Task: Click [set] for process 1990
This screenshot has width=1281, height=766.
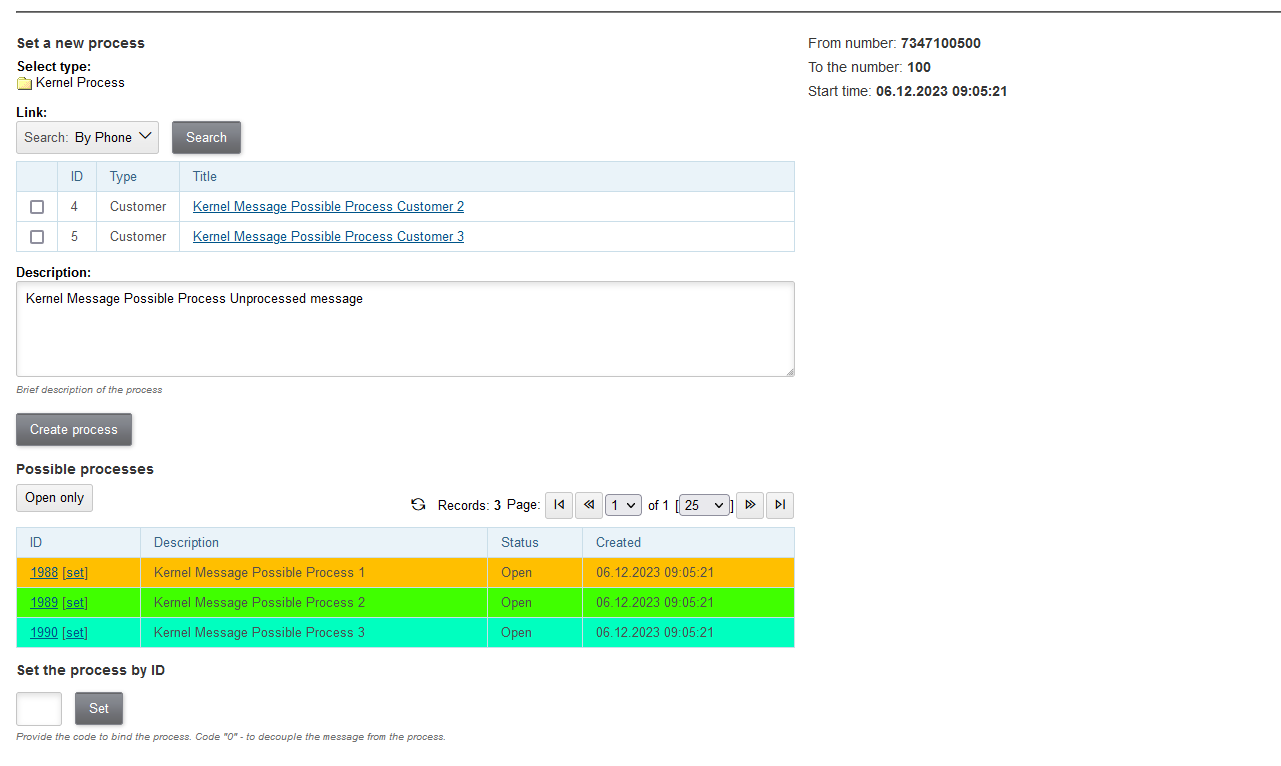Action: click(x=75, y=633)
